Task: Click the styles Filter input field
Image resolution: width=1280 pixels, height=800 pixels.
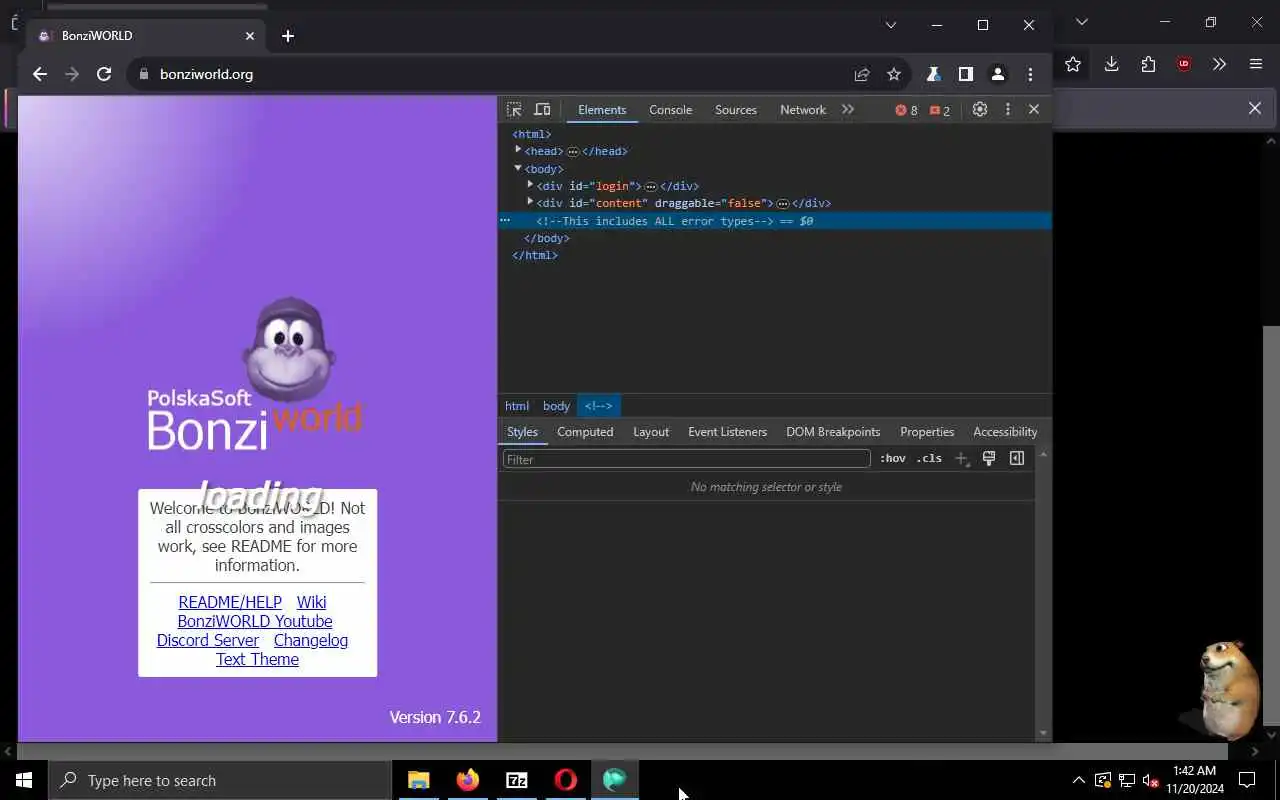Action: 687,459
